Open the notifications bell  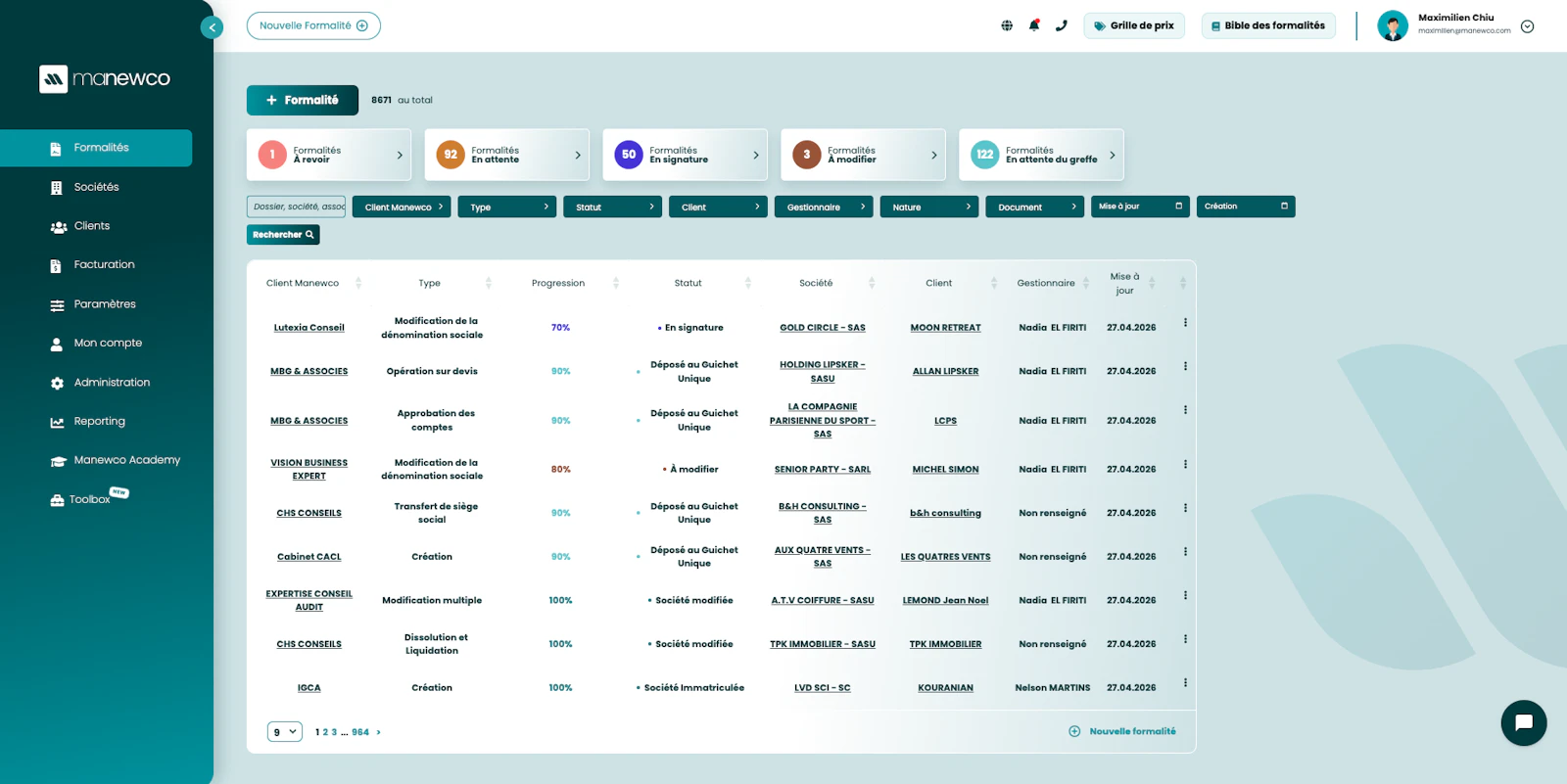[1034, 25]
